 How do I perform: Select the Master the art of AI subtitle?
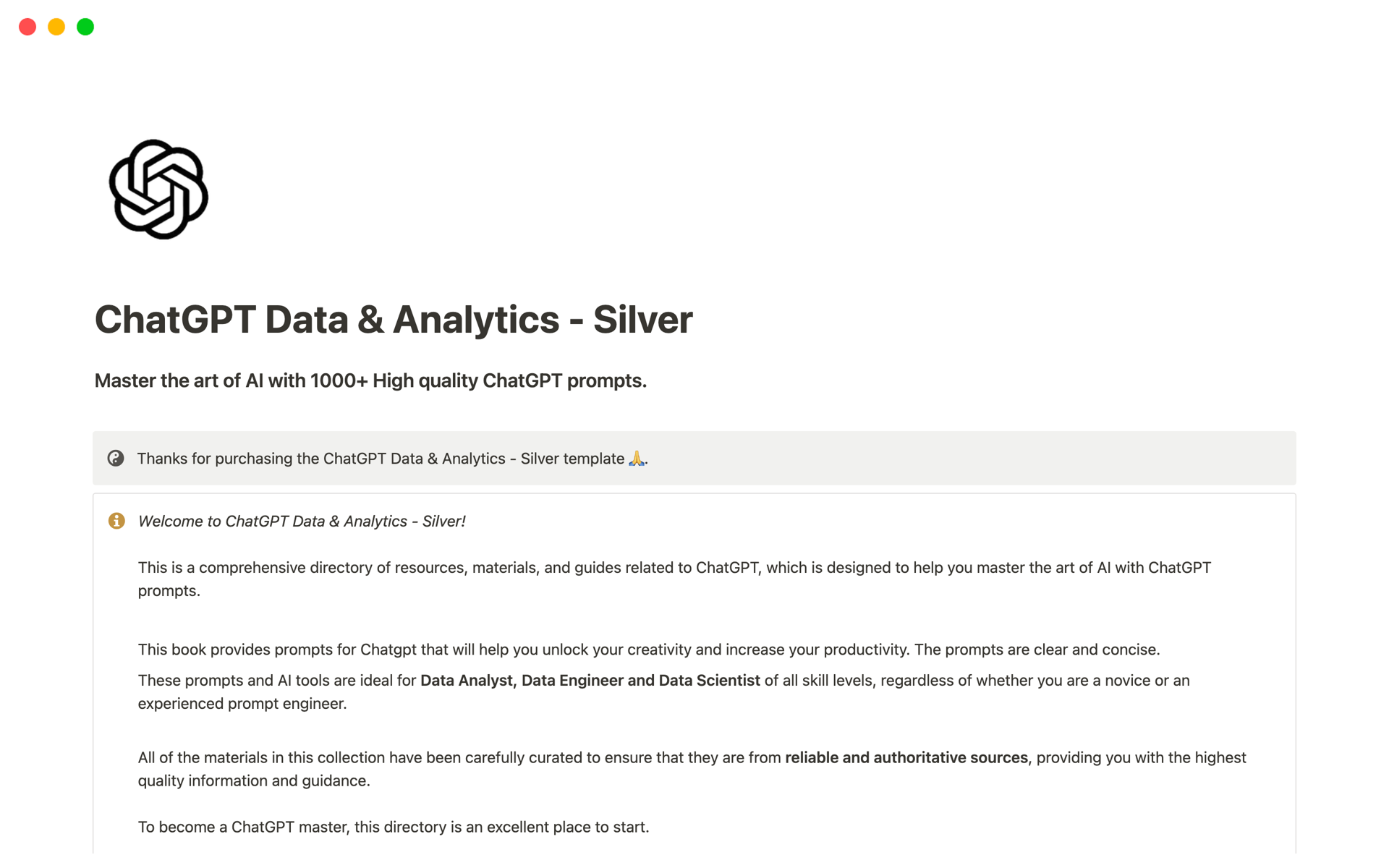pyautogui.click(x=370, y=380)
